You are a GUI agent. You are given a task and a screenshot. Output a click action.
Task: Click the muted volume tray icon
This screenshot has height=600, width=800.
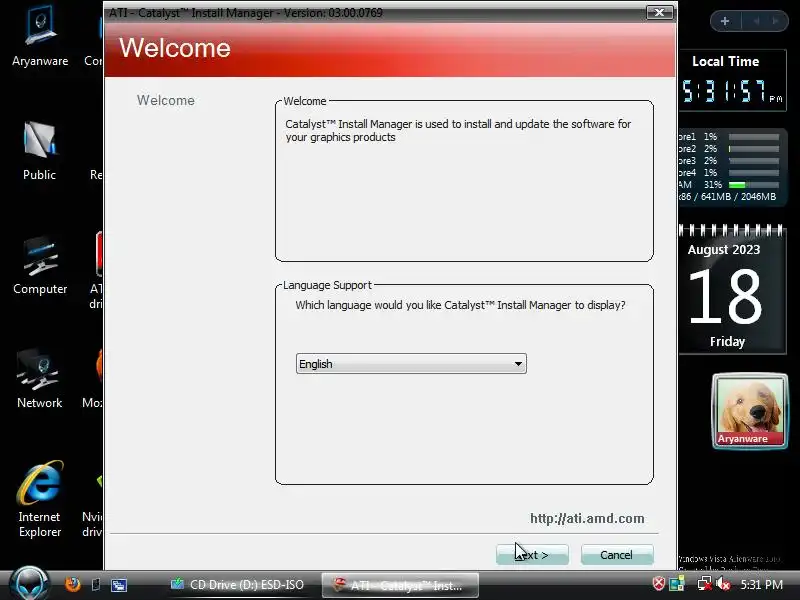[723, 584]
